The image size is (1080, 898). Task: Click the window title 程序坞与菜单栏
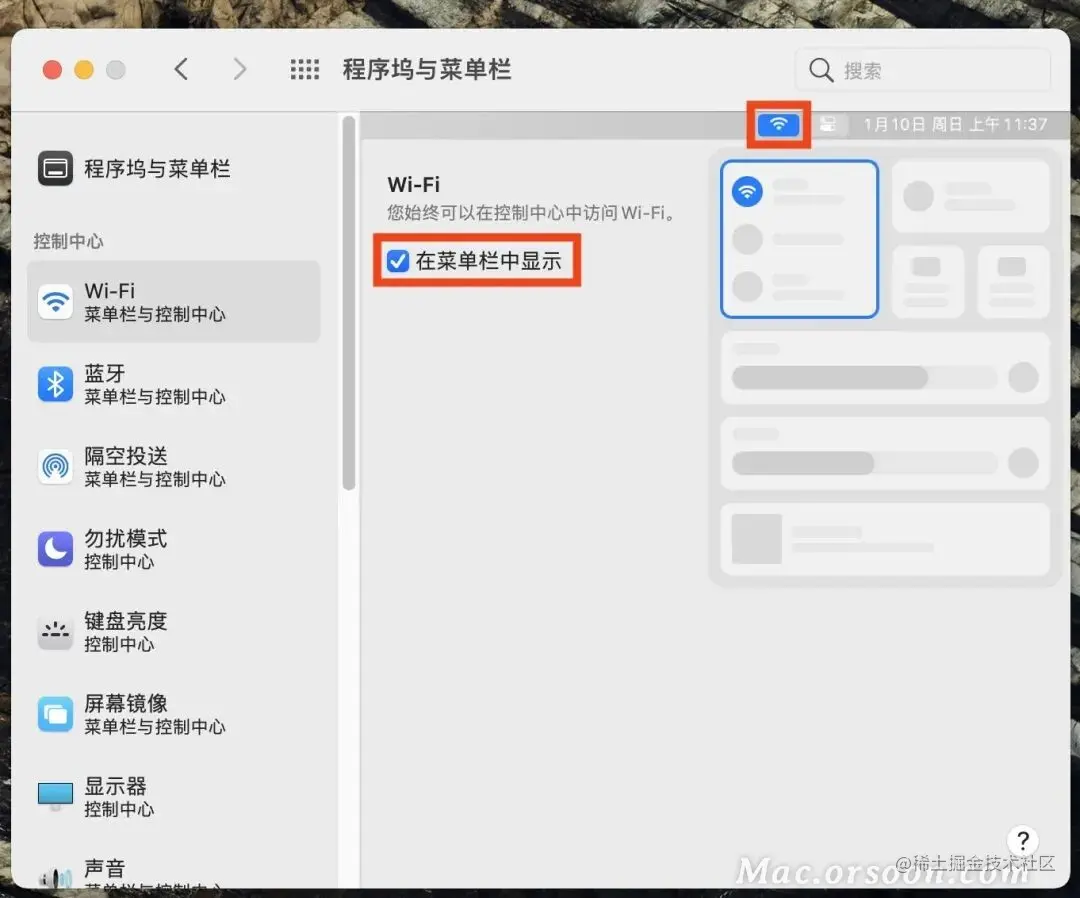click(426, 70)
